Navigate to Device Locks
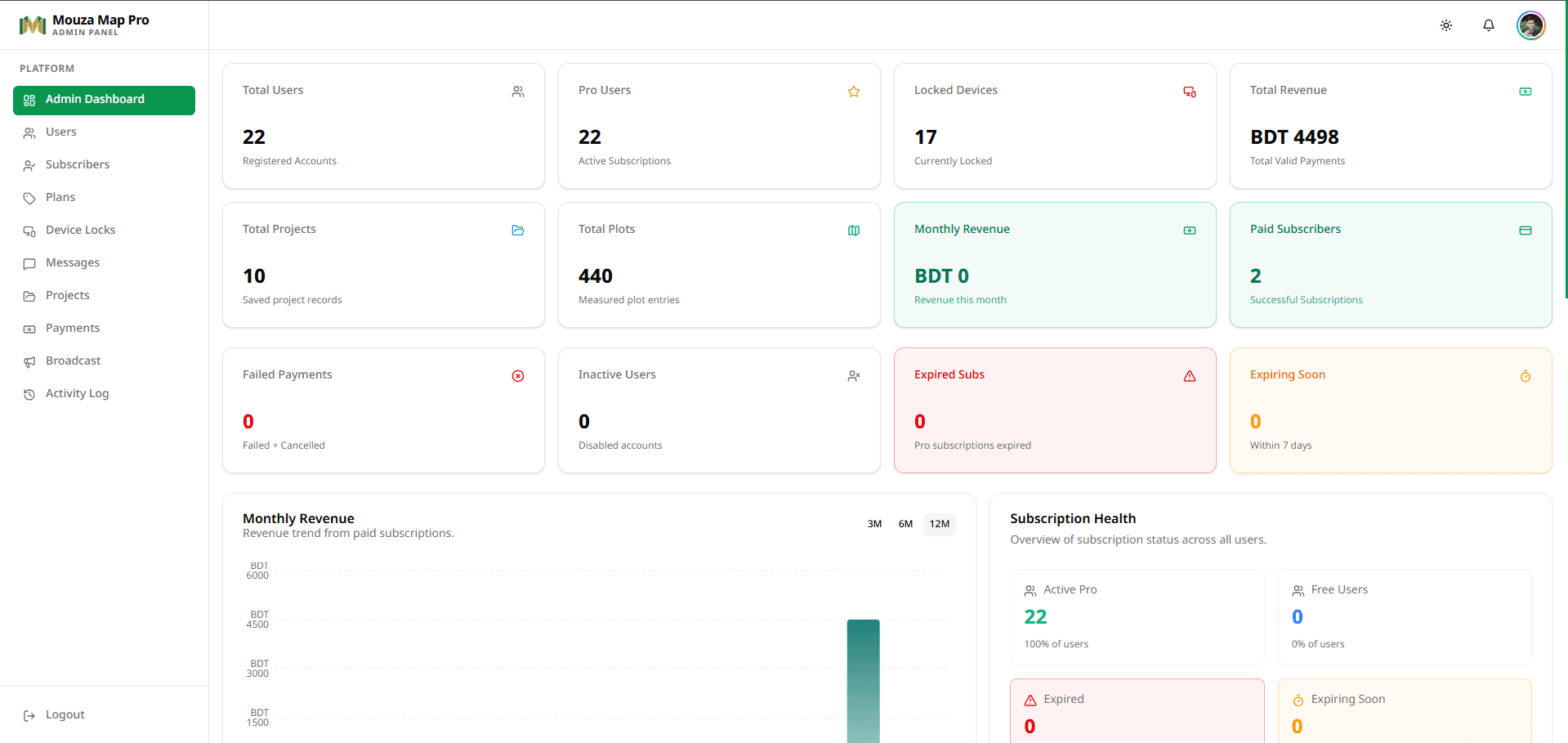Image resolution: width=1568 pixels, height=743 pixels. click(104, 231)
